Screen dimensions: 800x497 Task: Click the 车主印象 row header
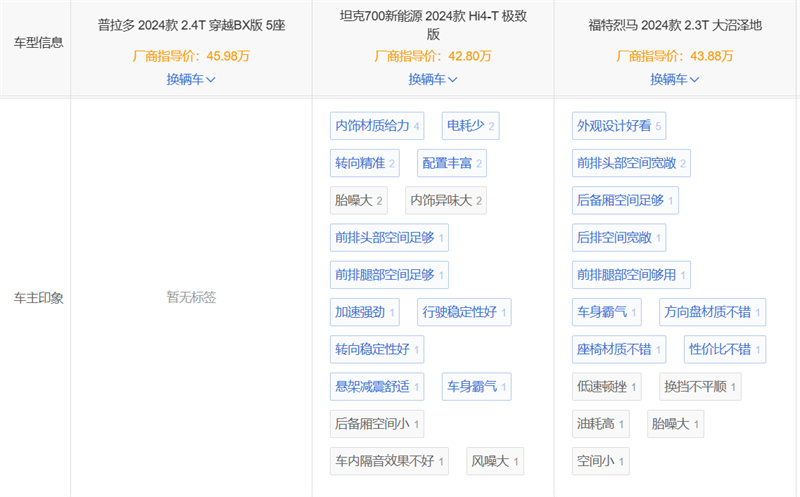(38, 297)
